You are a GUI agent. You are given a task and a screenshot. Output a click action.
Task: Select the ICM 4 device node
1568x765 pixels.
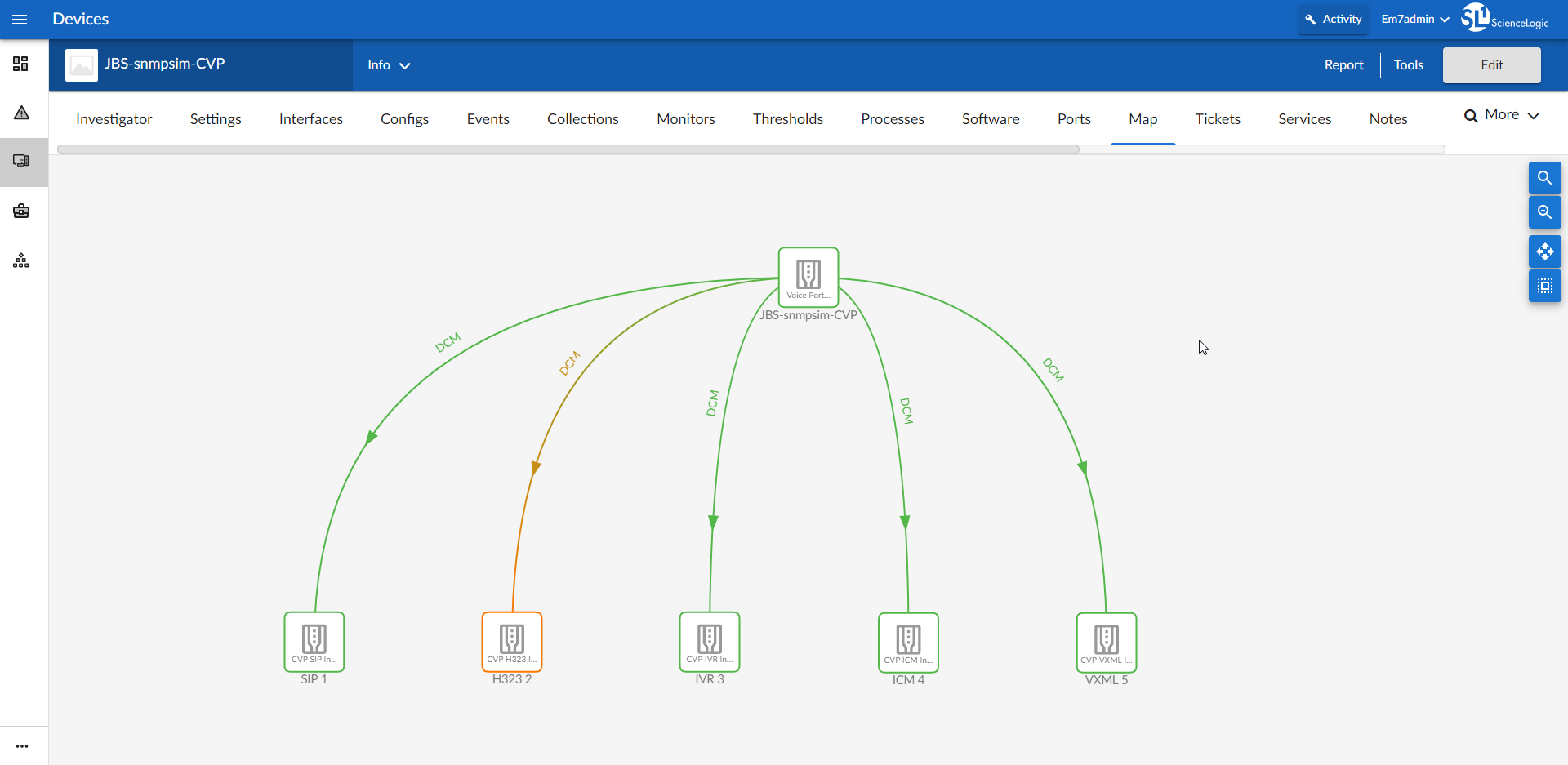[908, 643]
